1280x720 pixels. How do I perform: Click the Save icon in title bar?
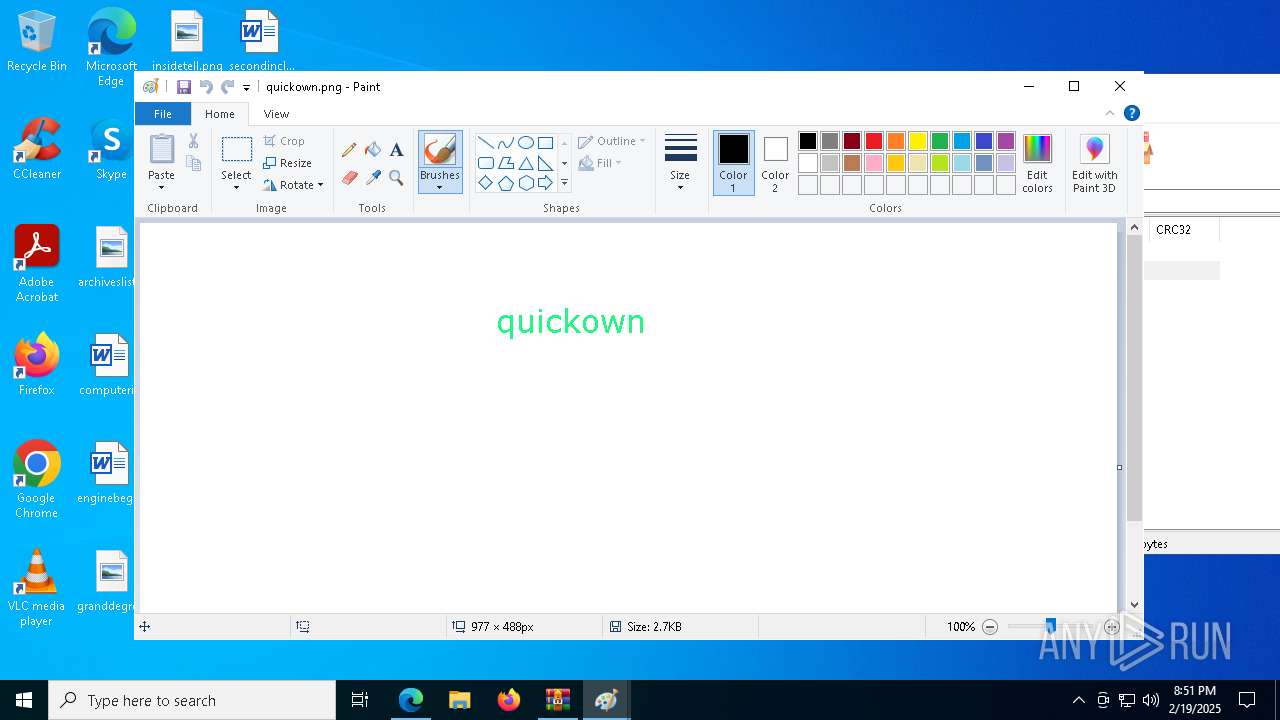[x=184, y=87]
